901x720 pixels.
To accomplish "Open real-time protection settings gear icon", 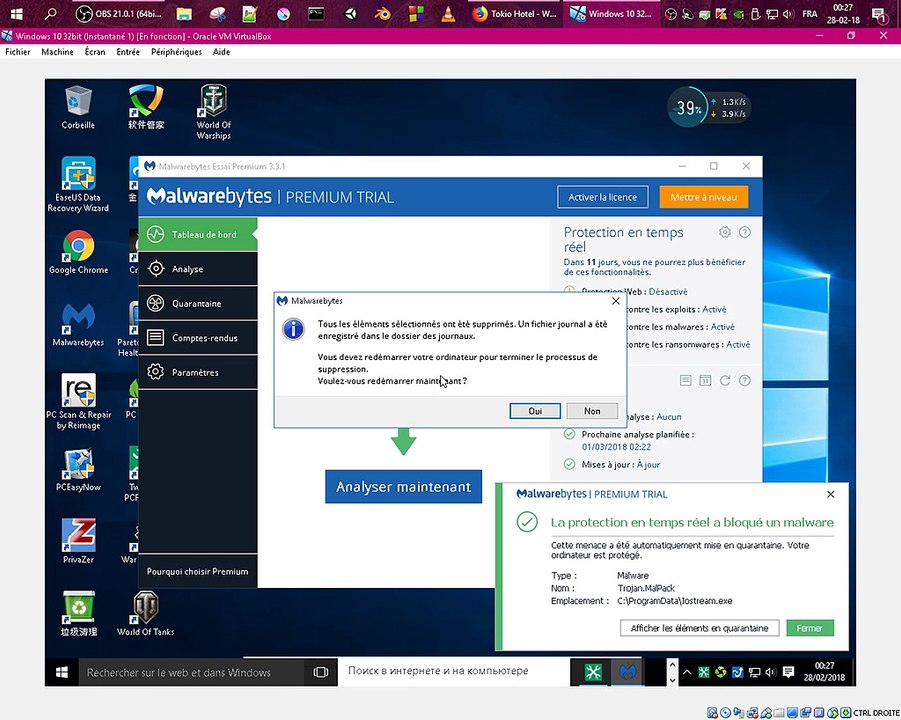I will click(725, 232).
